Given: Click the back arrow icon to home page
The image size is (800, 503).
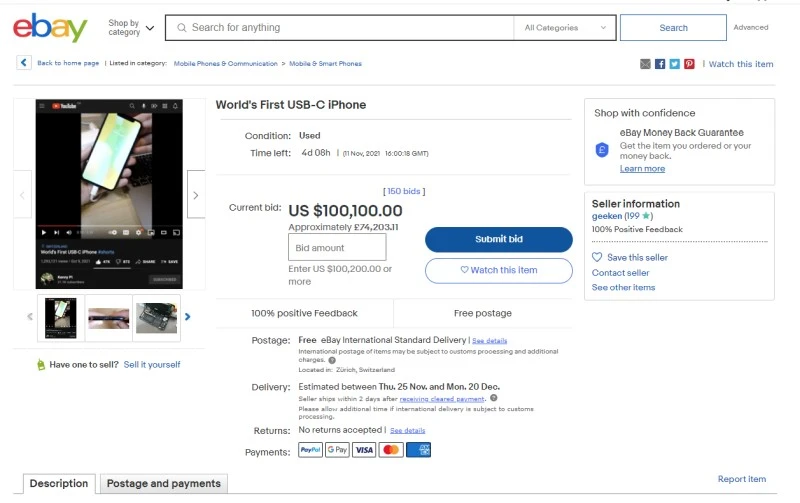Looking at the screenshot, I should click(24, 63).
